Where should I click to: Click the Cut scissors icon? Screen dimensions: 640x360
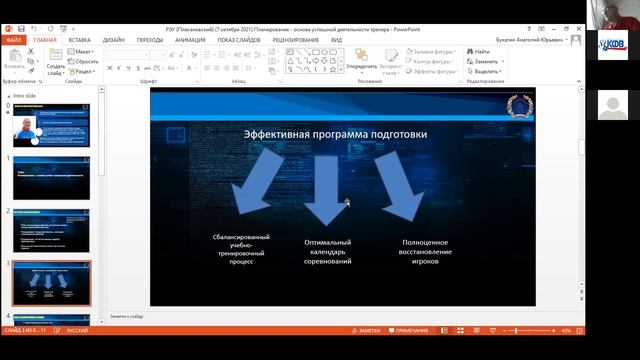[x=31, y=52]
